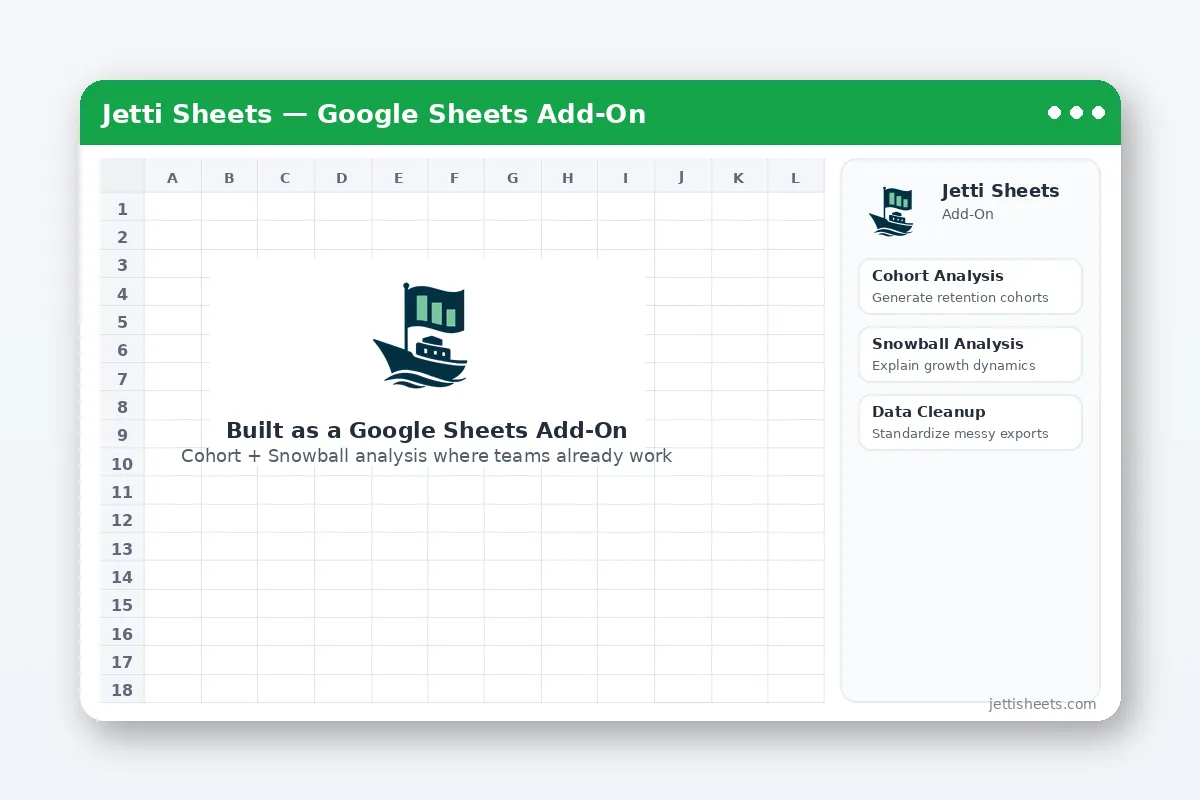Select row 2 header
1200x800 pixels.
122,237
